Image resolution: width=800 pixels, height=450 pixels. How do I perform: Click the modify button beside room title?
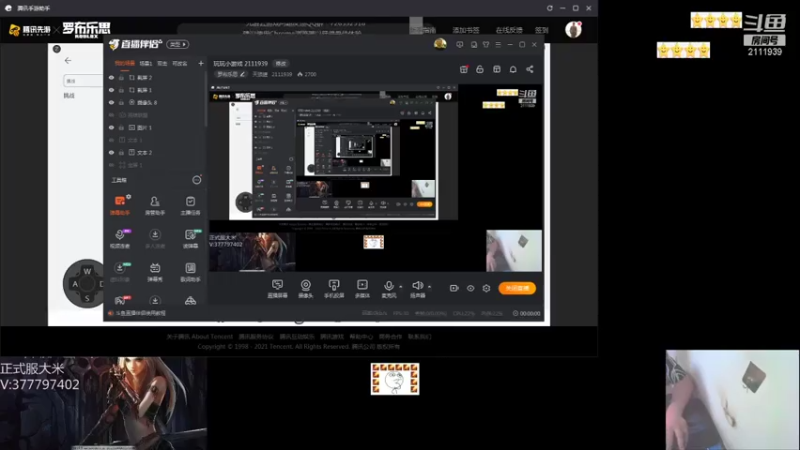click(x=281, y=63)
